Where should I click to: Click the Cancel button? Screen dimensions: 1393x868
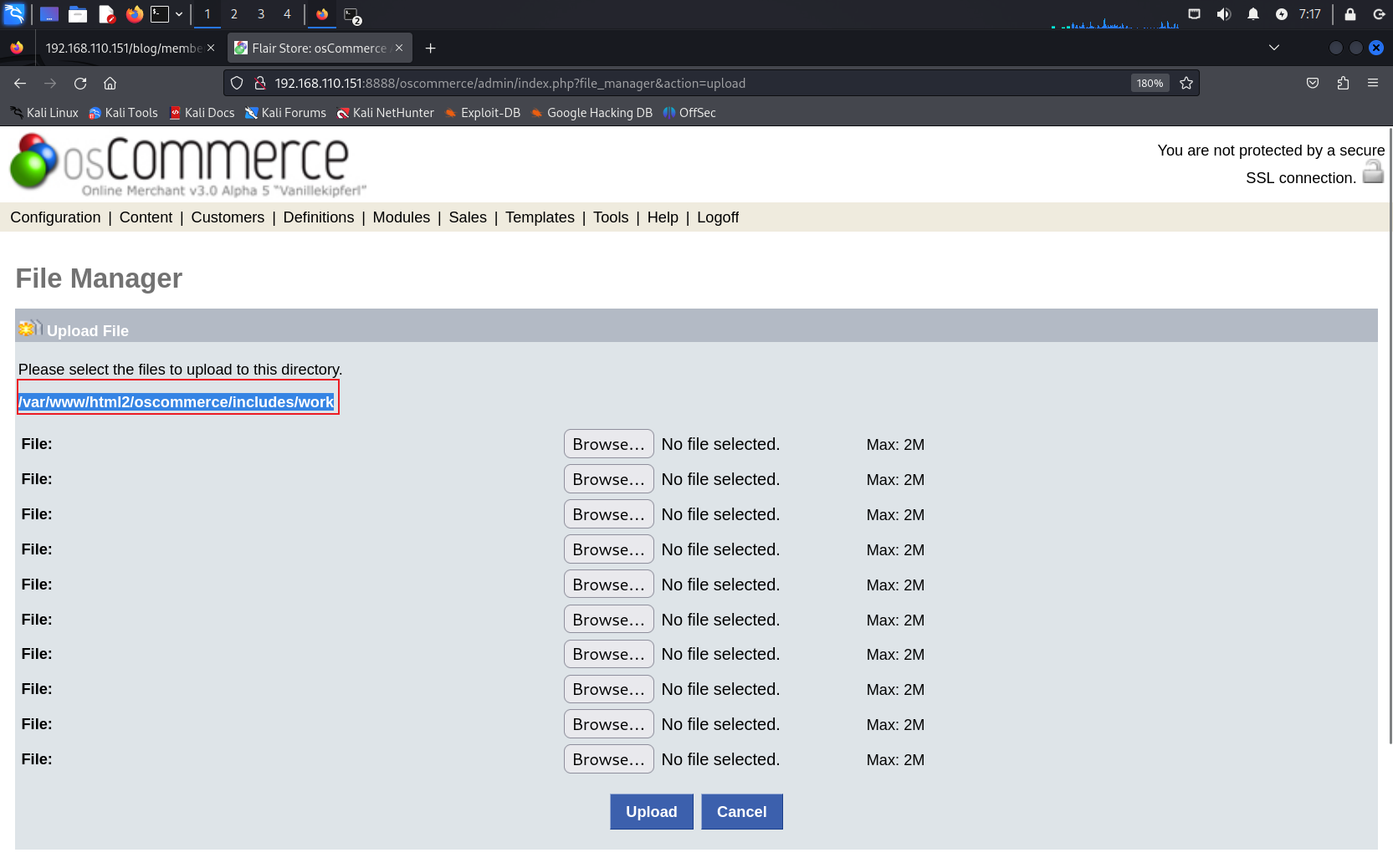coord(742,812)
